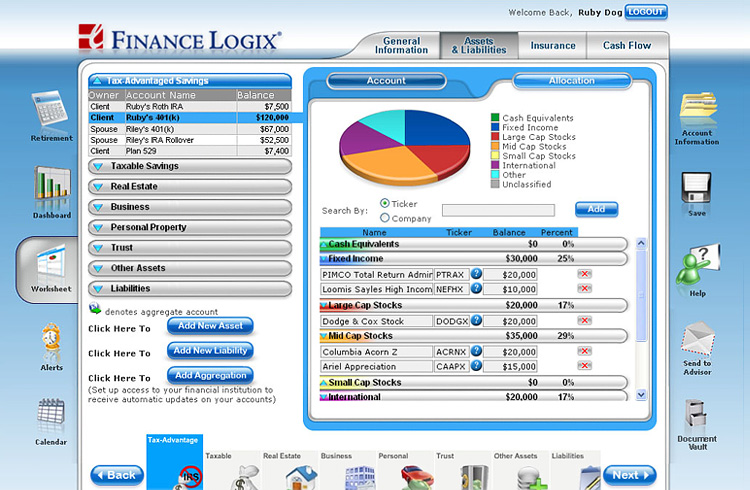Click the Mid Cap Stocks orange legend swatch
Screen dimensions: 750x490
pos(495,146)
